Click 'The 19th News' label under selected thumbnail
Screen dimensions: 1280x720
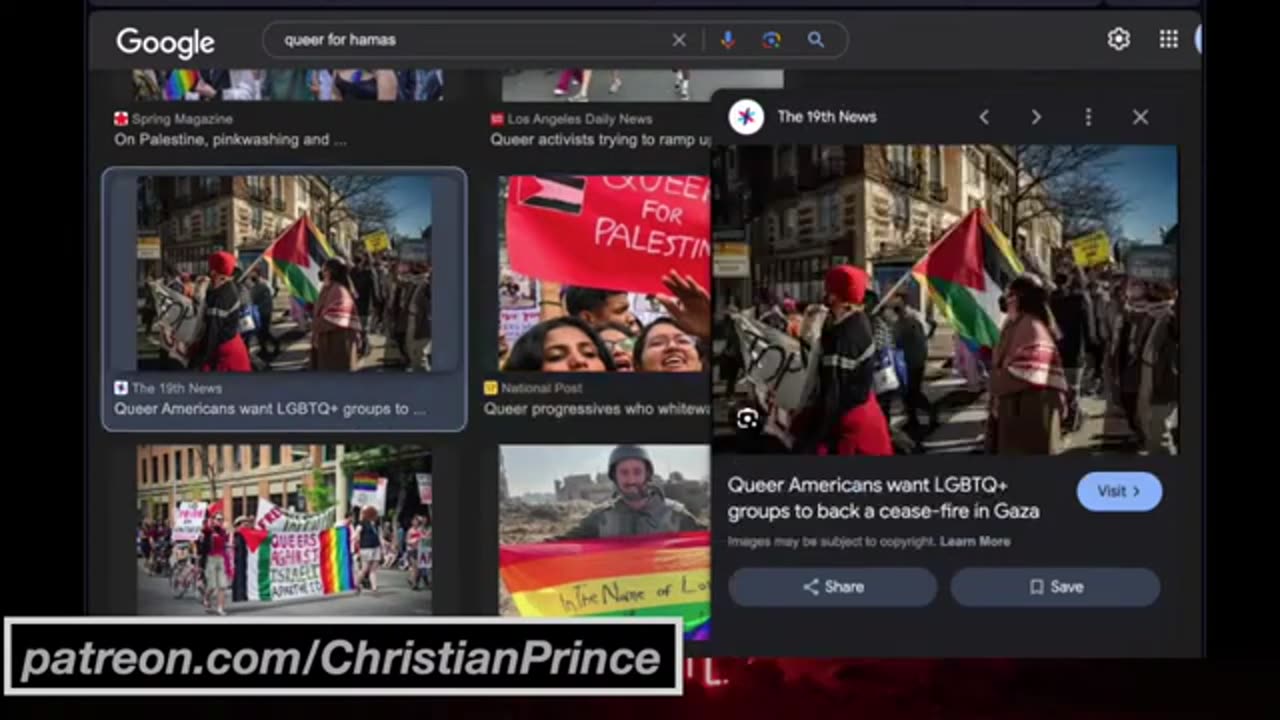(177, 388)
